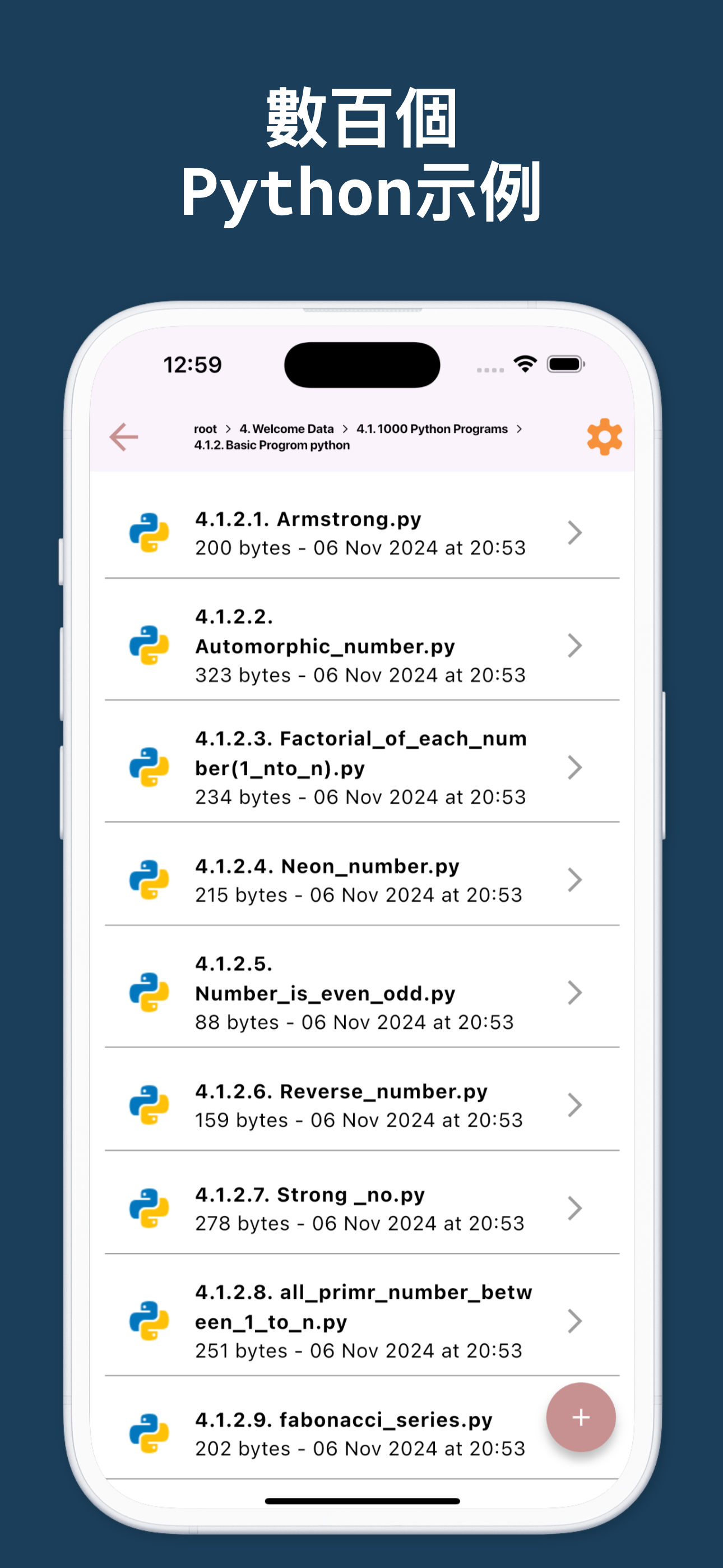Image resolution: width=723 pixels, height=1568 pixels.
Task: Go to 4. Welcome Data breadcrumb
Action: (286, 429)
